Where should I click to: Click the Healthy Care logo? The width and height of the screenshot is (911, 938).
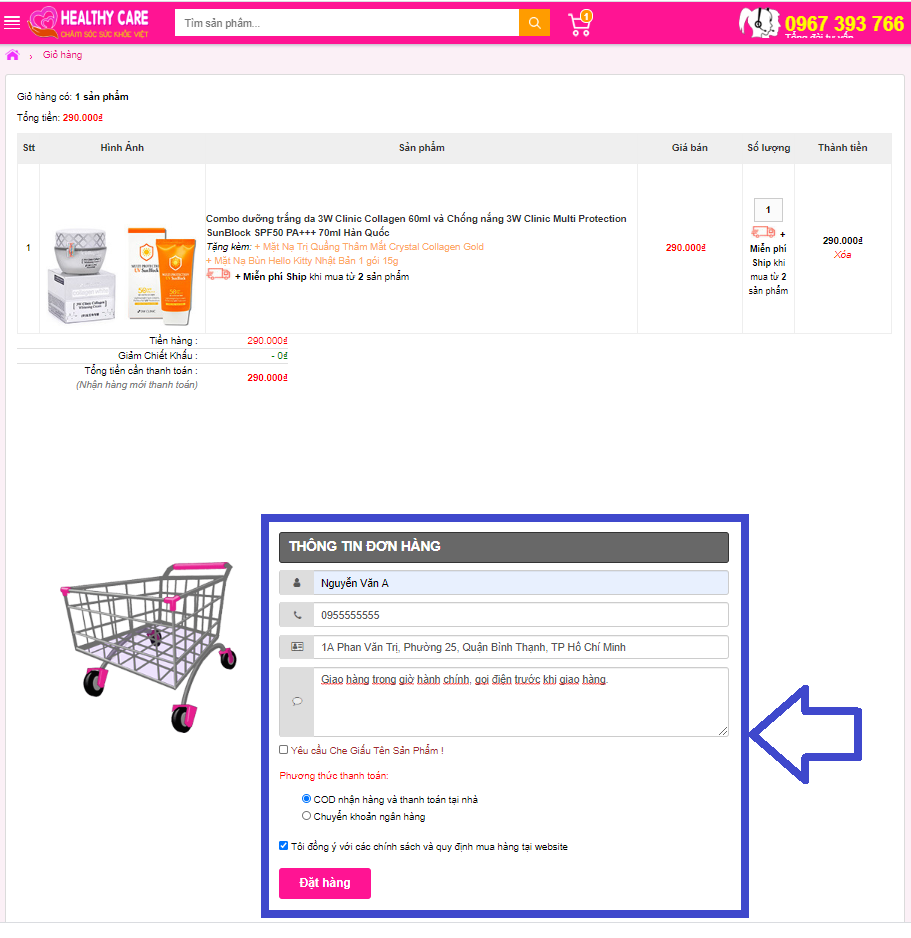(x=89, y=23)
